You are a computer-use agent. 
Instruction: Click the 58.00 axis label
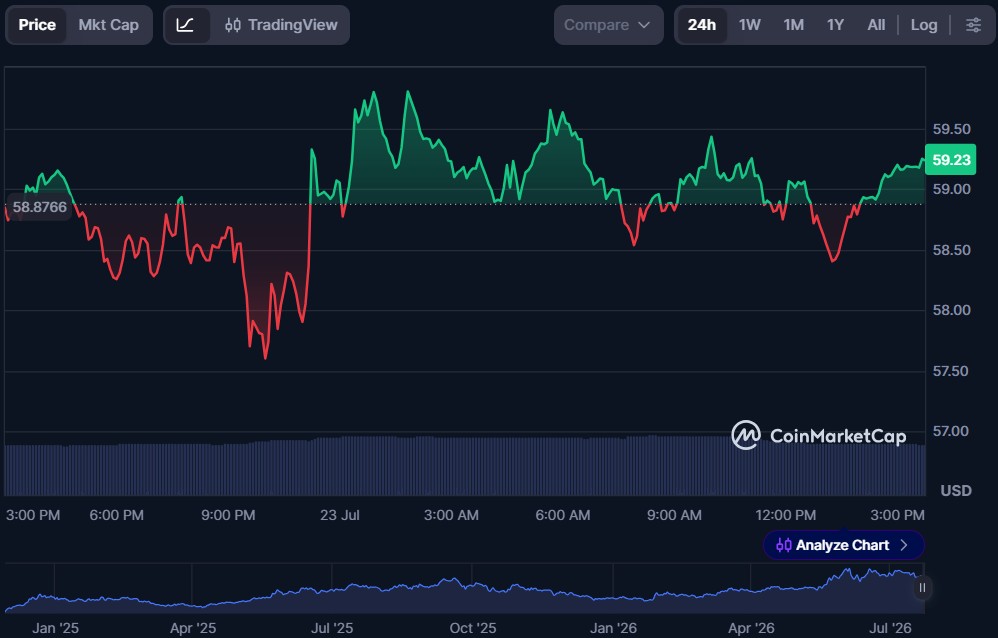pyautogui.click(x=952, y=310)
